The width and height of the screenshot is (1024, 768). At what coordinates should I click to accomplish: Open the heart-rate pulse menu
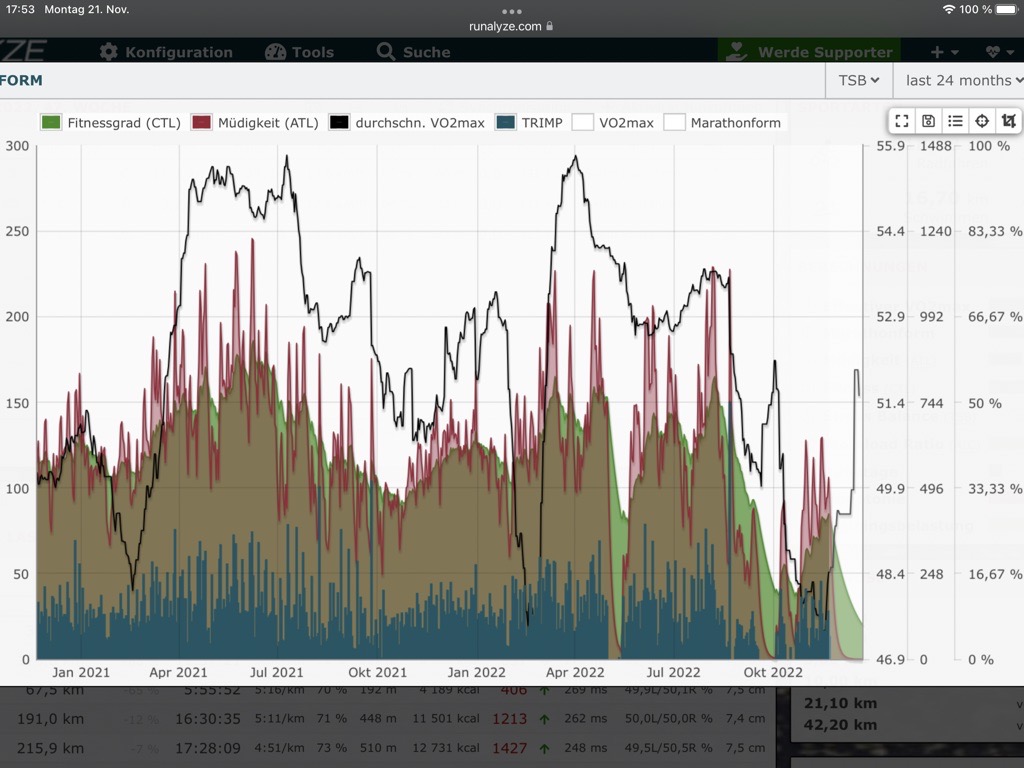click(x=999, y=52)
